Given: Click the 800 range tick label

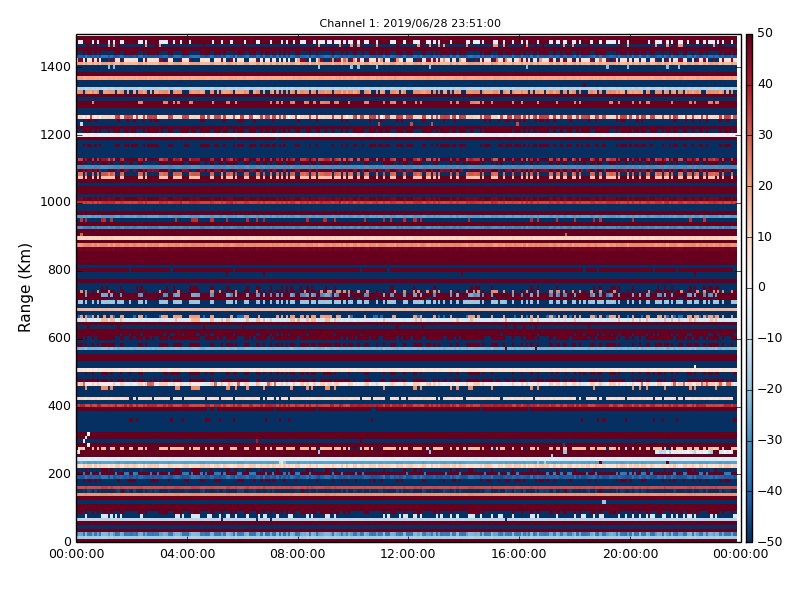Looking at the screenshot, I should point(59,270).
